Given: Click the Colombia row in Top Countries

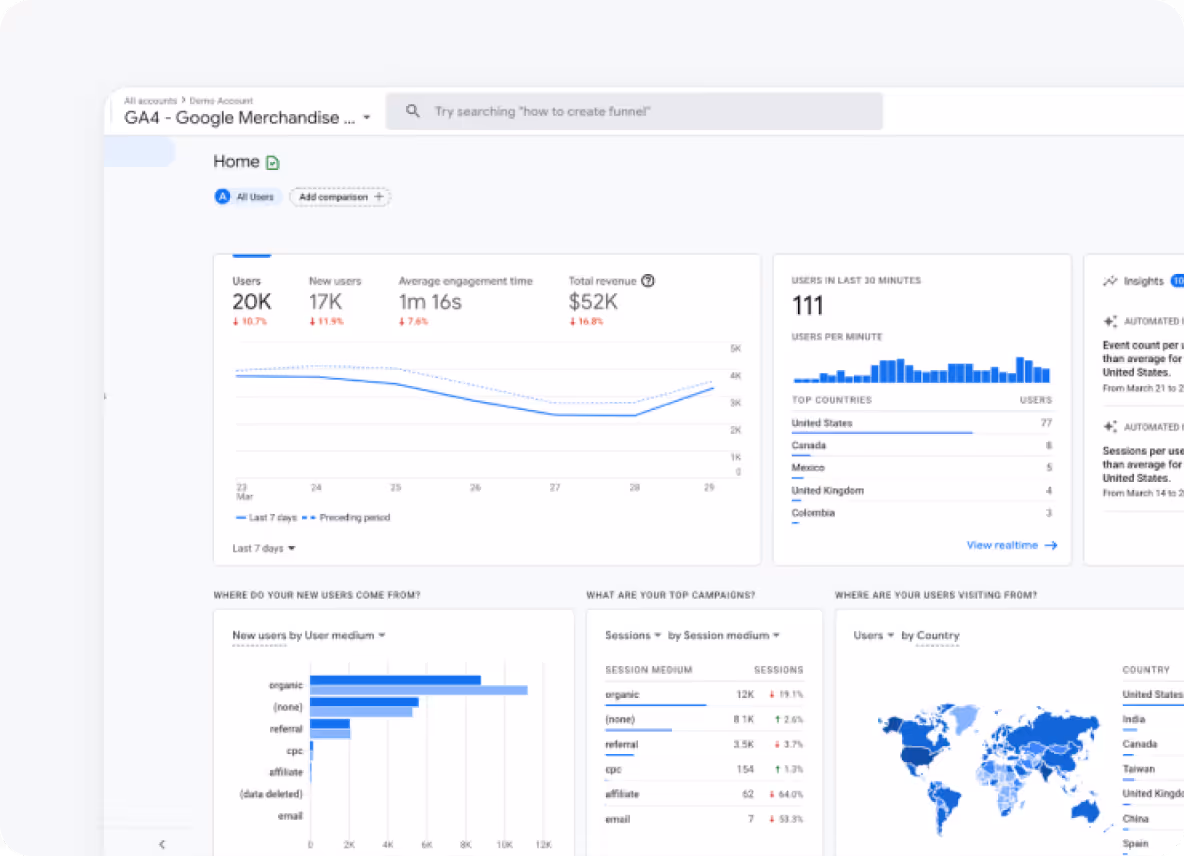Looking at the screenshot, I should (921, 514).
